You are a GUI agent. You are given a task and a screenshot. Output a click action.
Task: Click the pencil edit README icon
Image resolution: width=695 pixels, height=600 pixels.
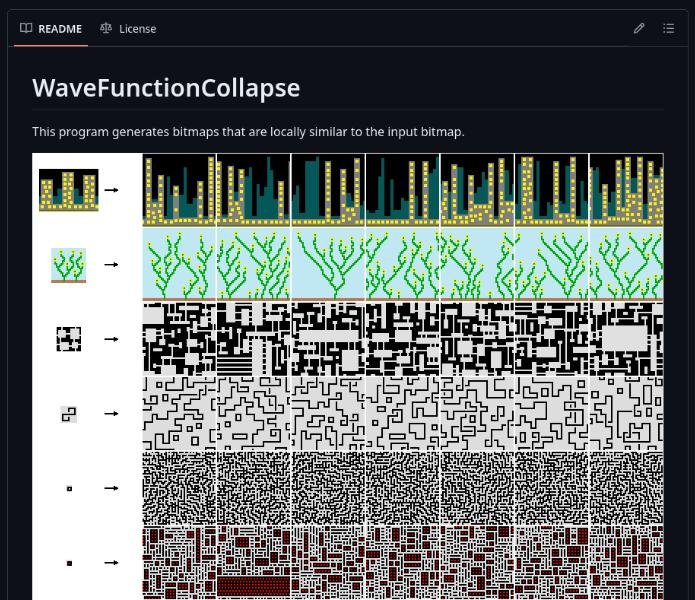[639, 29]
